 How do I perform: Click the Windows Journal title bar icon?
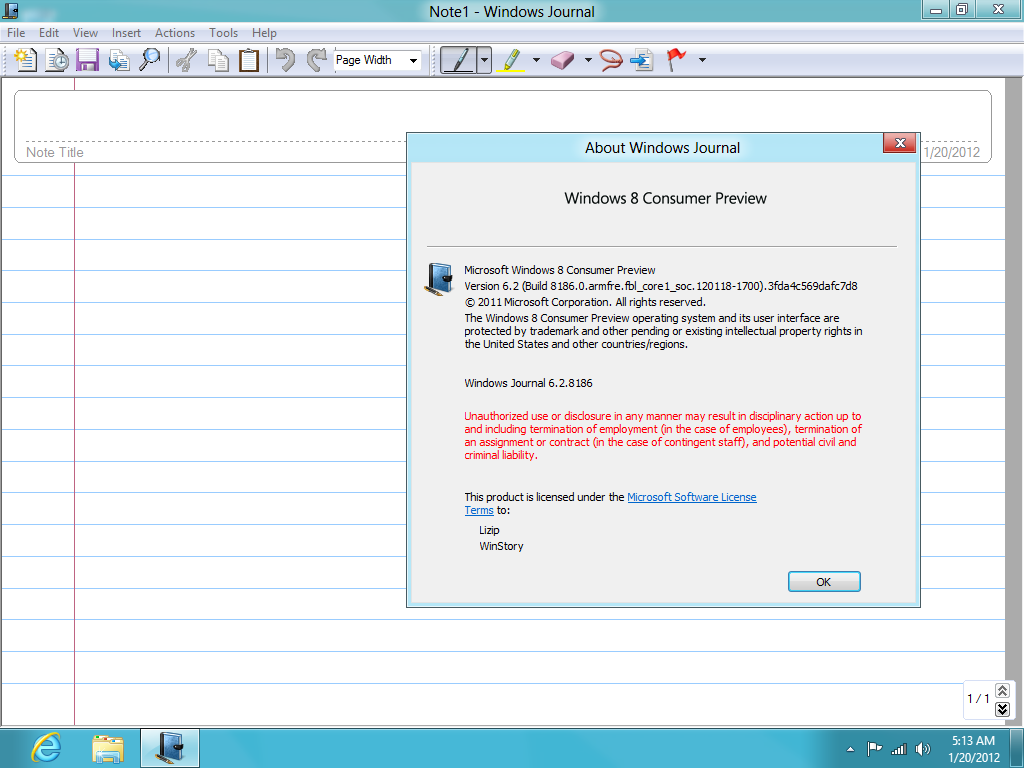[x=10, y=10]
